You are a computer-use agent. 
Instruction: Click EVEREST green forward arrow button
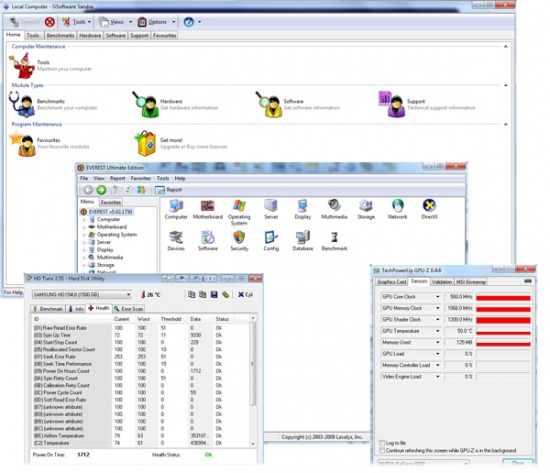(101, 190)
